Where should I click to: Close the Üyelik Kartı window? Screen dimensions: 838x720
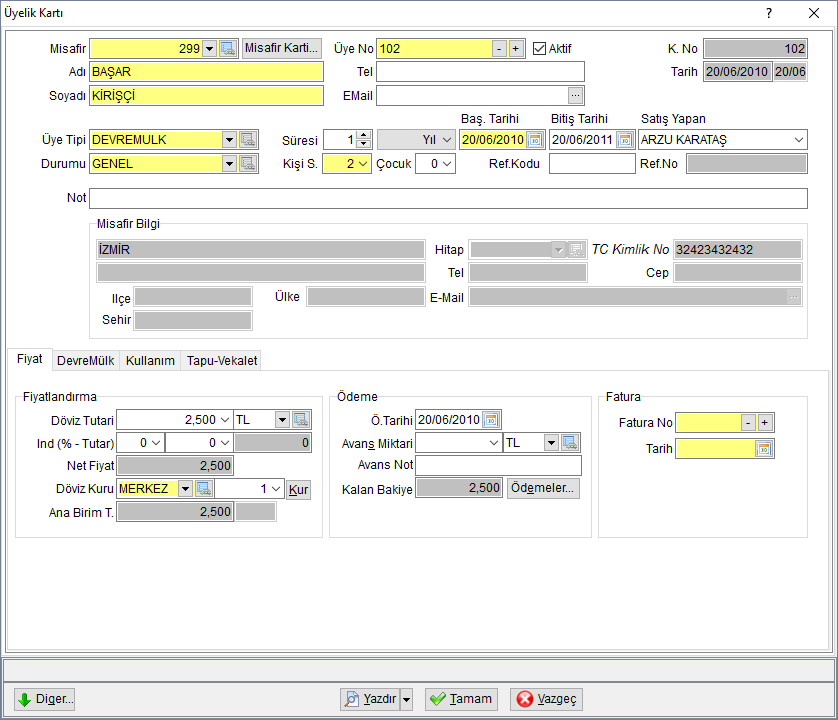pyautogui.click(x=814, y=13)
